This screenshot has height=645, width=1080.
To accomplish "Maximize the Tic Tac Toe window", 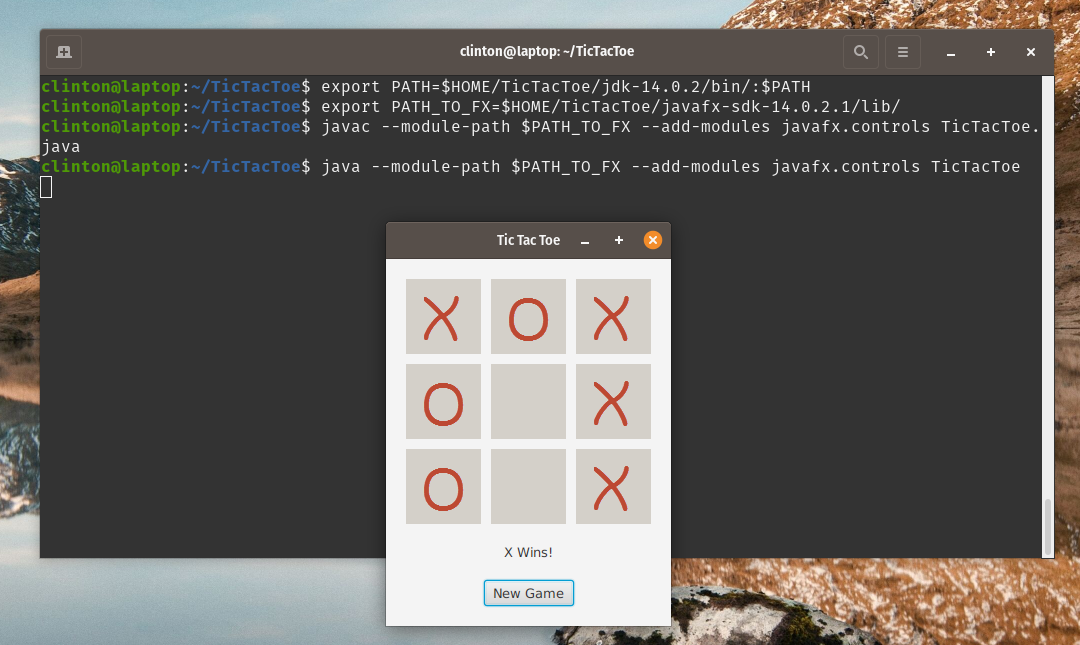I will (x=619, y=240).
